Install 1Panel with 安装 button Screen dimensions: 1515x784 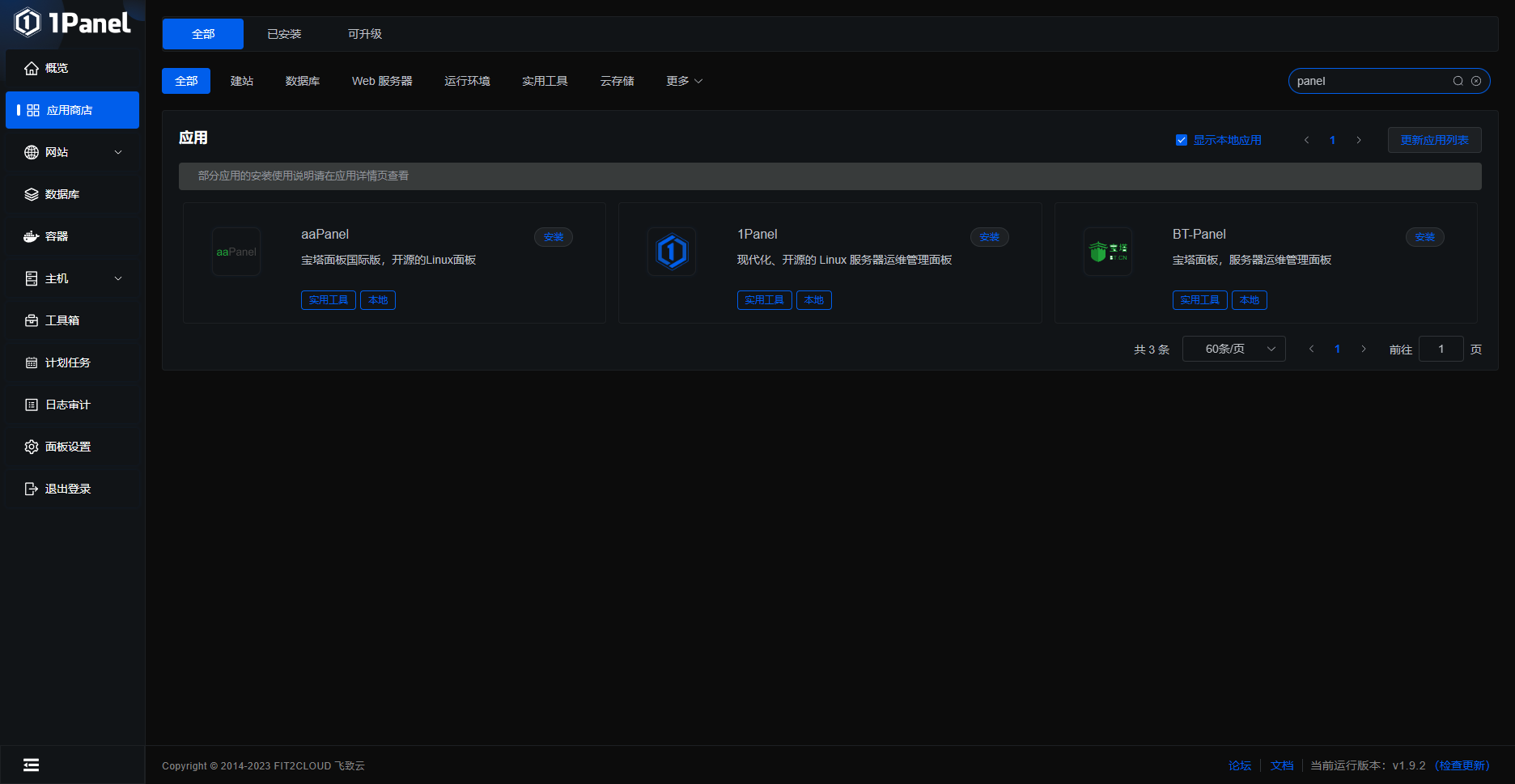coord(989,237)
